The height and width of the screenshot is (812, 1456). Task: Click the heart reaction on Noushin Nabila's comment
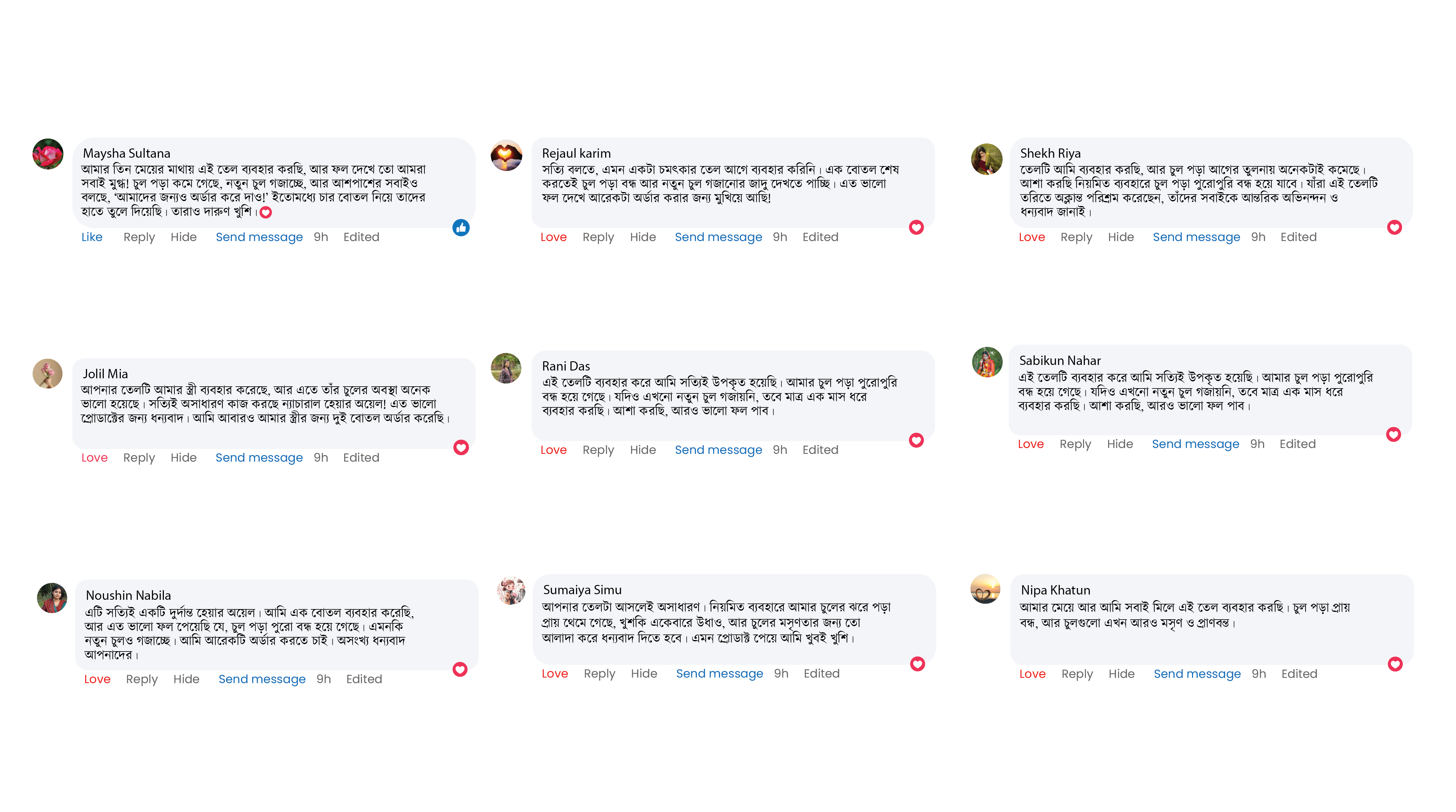coord(460,669)
